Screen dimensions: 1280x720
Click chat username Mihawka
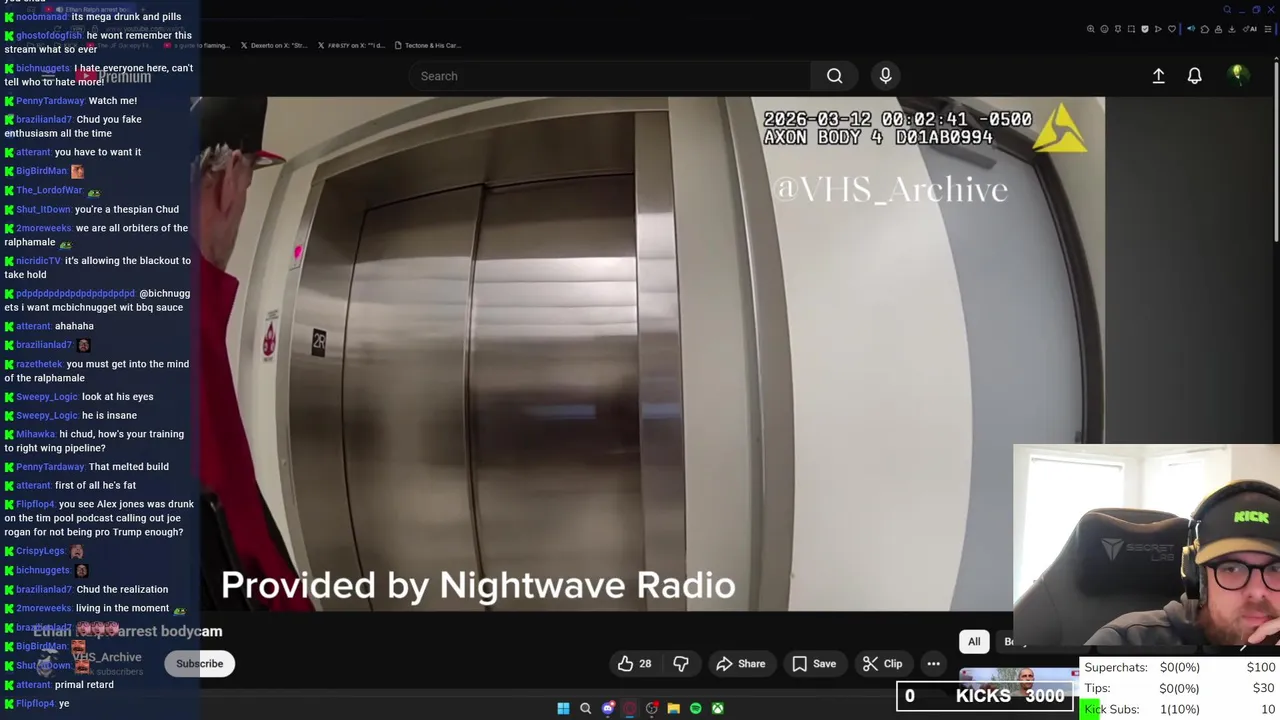[35, 435]
